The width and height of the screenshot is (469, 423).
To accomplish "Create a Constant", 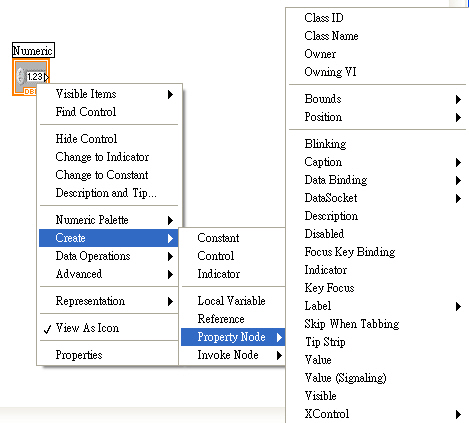I will coord(233,238).
